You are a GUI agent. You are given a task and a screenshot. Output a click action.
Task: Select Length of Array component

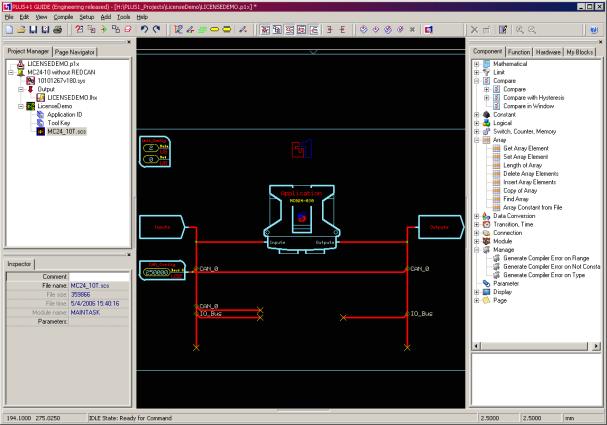click(x=522, y=165)
